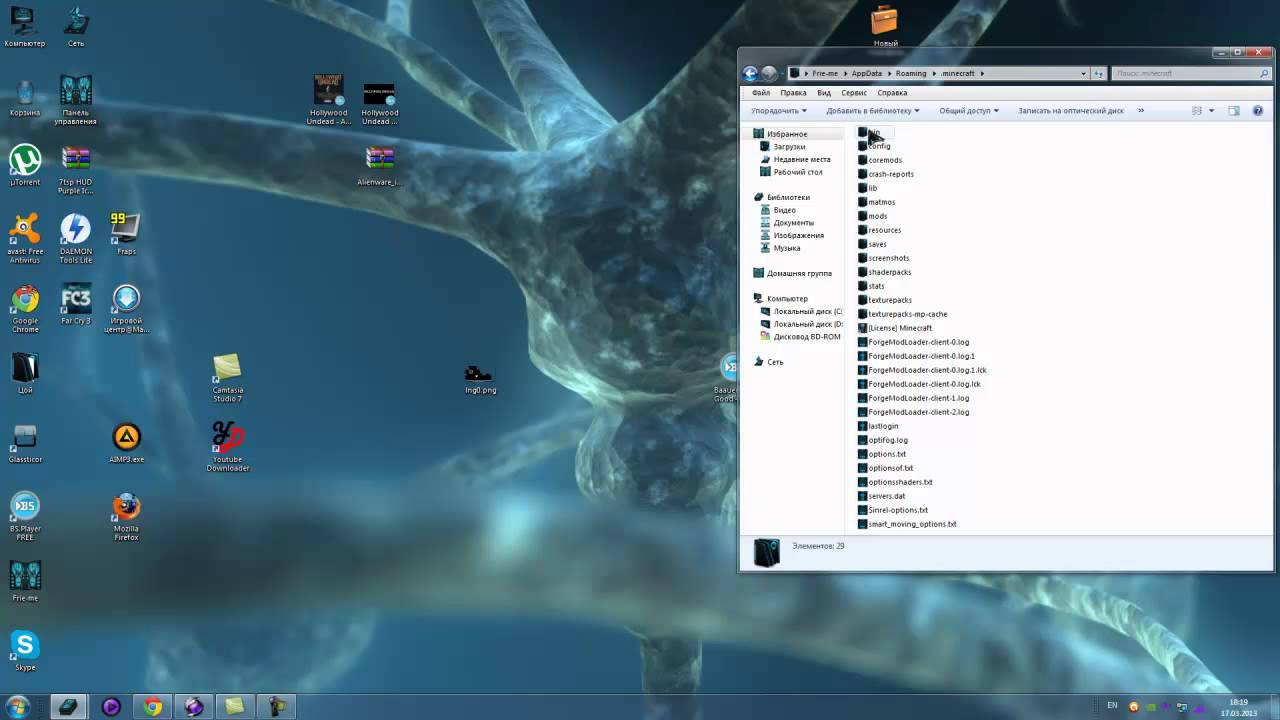Open the Вид menu
Image resolution: width=1280 pixels, height=720 pixels.
pyautogui.click(x=824, y=93)
